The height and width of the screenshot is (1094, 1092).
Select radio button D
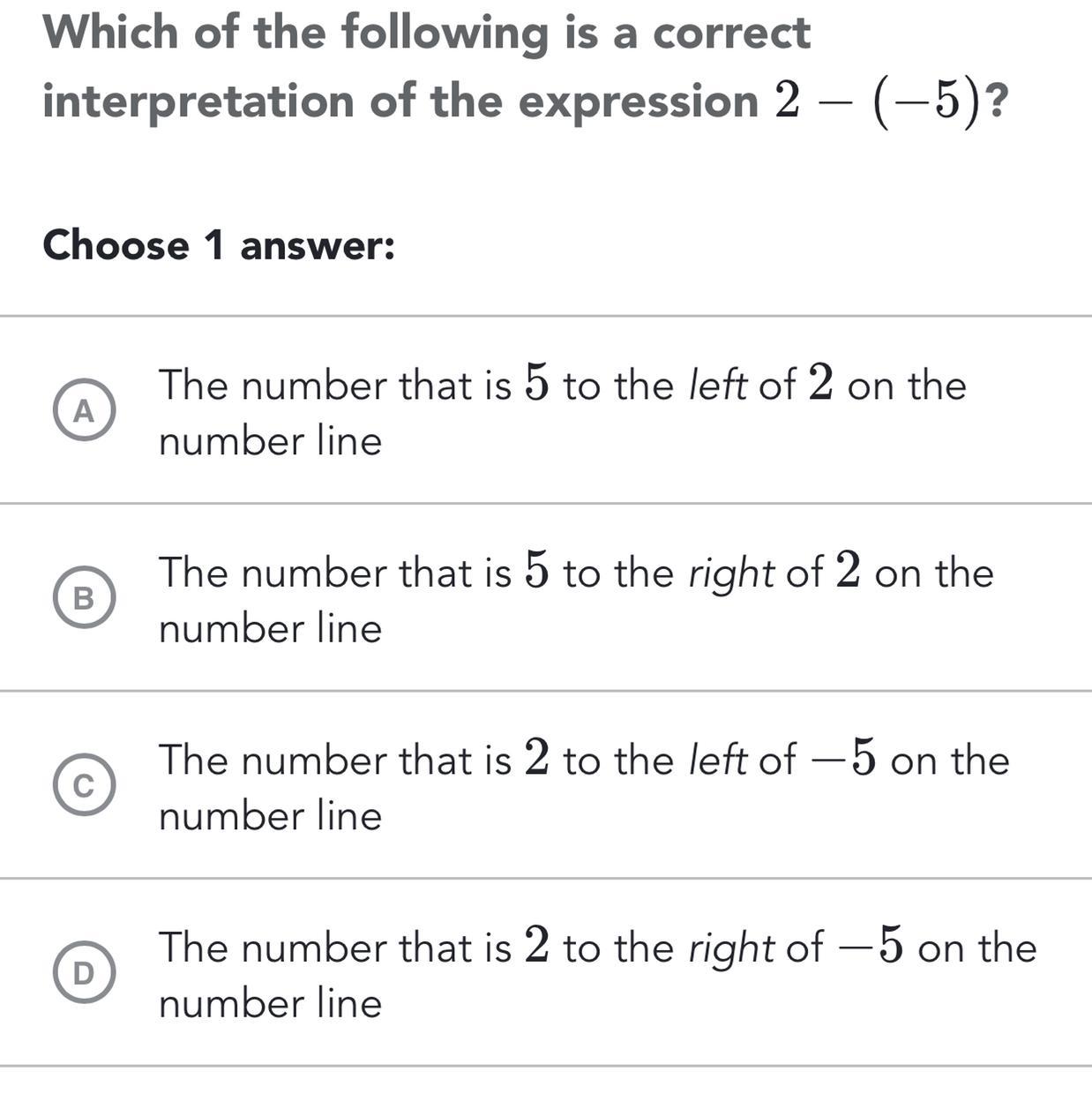click(x=83, y=972)
